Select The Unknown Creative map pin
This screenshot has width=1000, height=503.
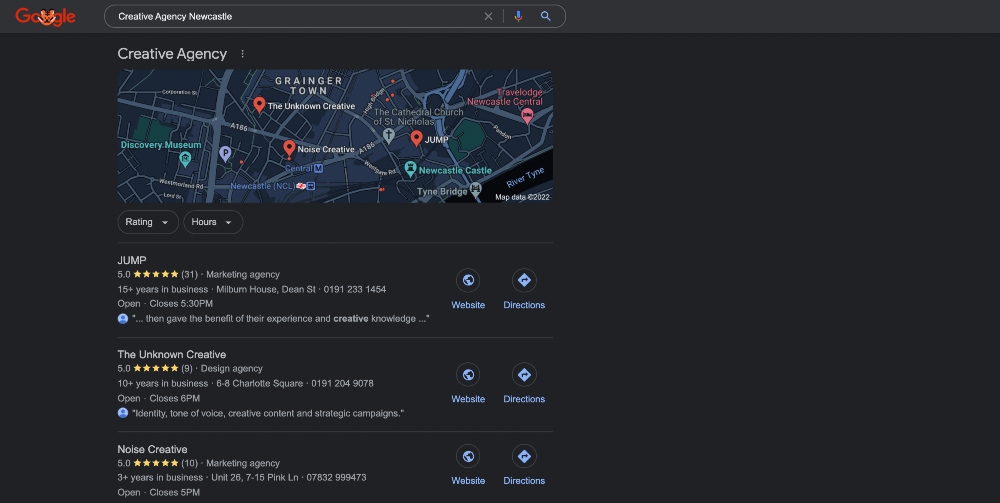click(259, 105)
